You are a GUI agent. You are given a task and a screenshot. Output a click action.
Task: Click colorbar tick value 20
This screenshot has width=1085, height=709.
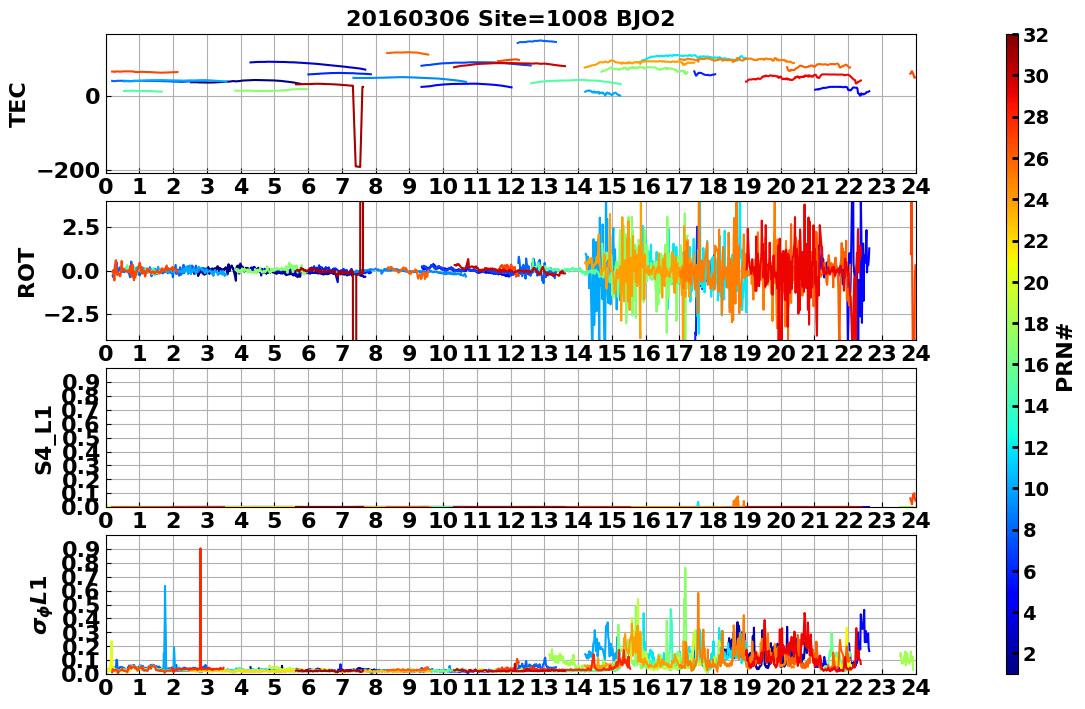pyautogui.click(x=1037, y=283)
